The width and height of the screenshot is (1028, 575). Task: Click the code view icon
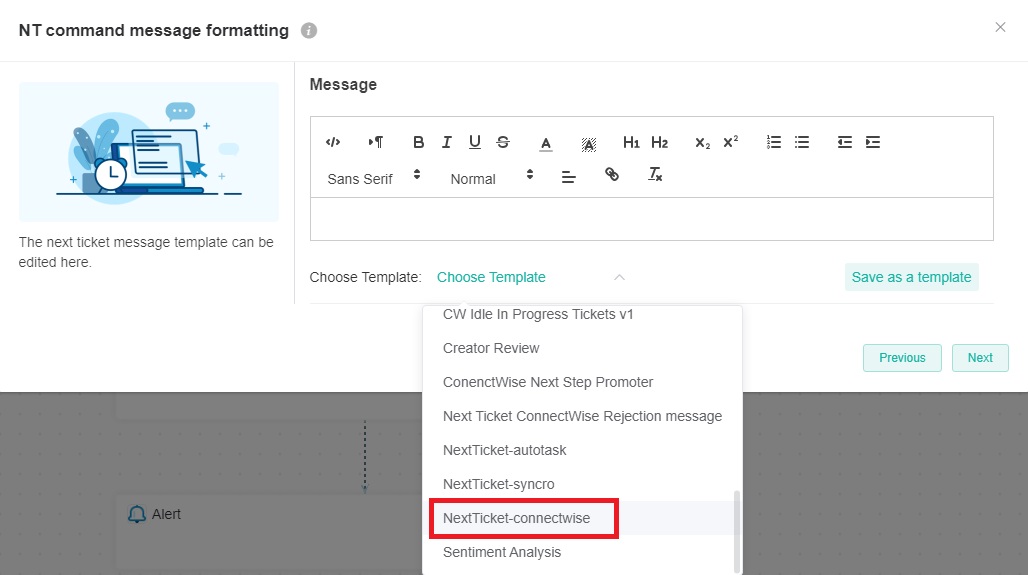coord(333,142)
